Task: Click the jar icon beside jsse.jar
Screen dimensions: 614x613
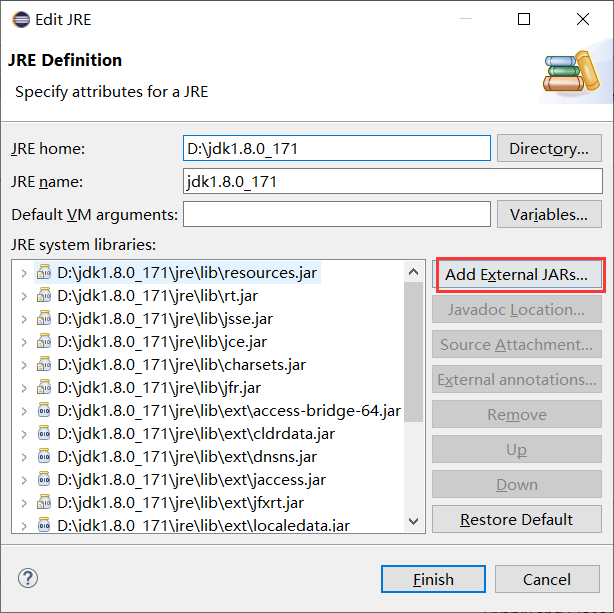Action: (44, 318)
